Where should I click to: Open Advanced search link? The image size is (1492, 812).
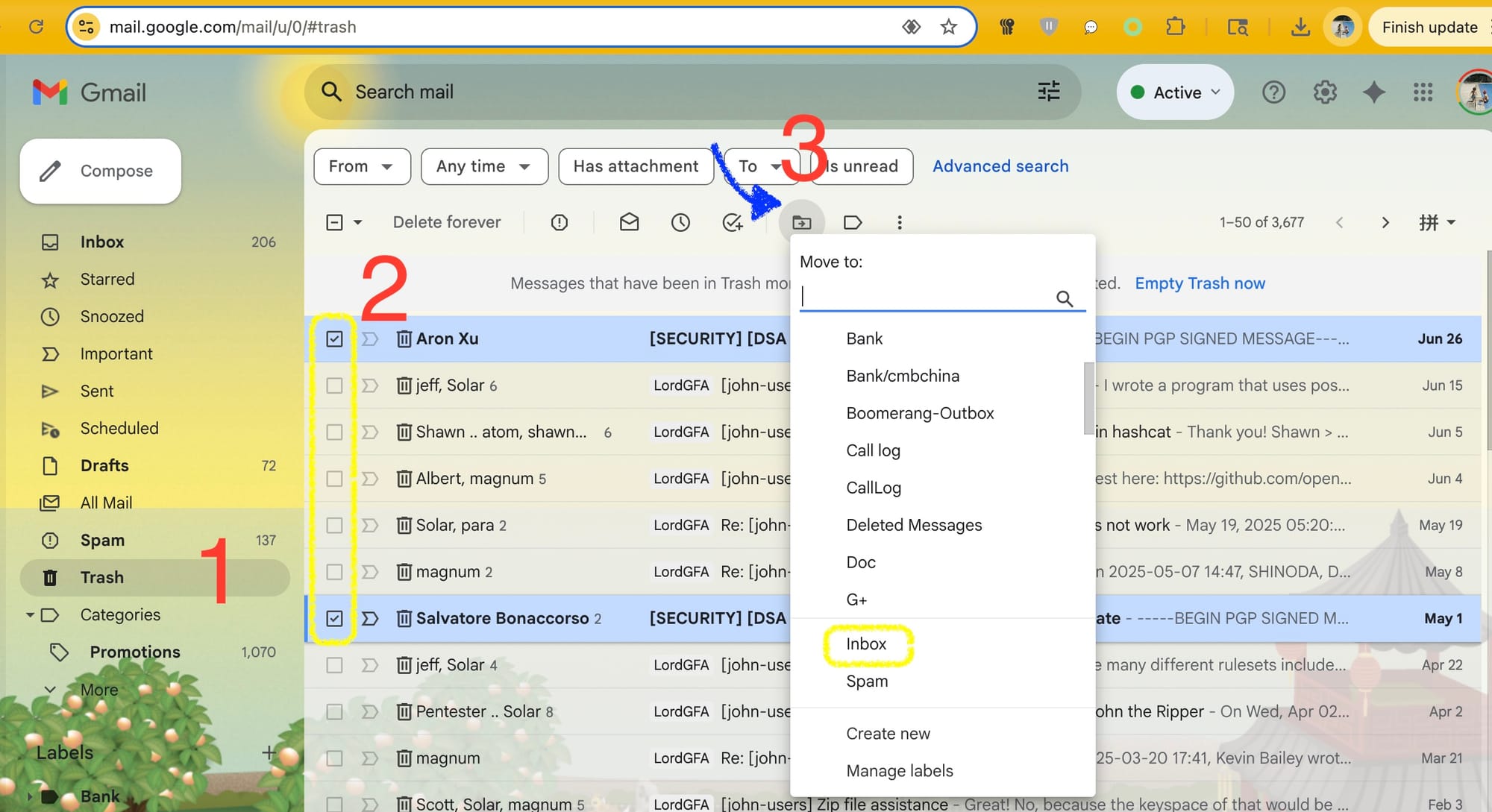[1000, 166]
